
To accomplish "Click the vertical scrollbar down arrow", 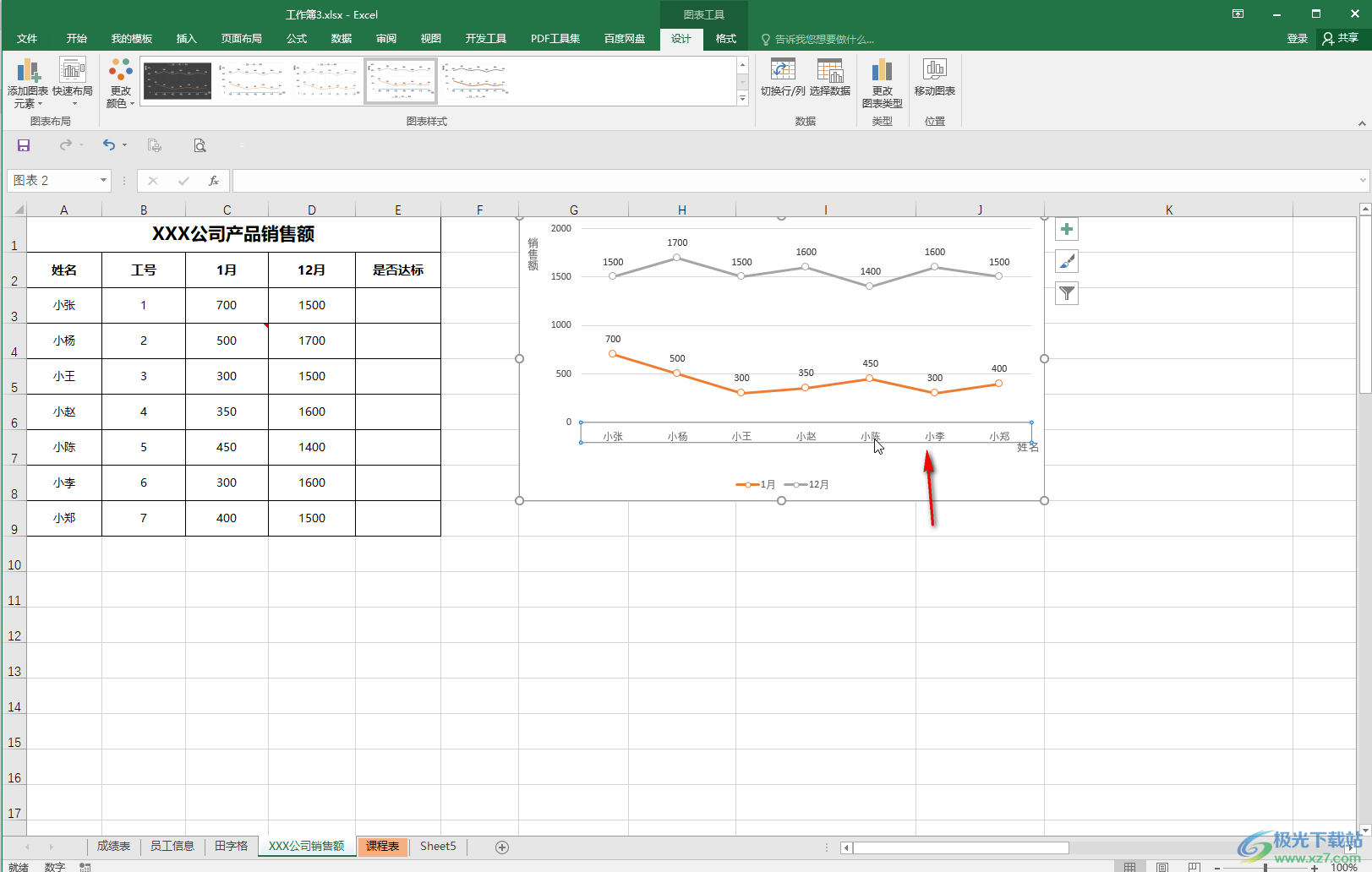I will pyautogui.click(x=1364, y=830).
